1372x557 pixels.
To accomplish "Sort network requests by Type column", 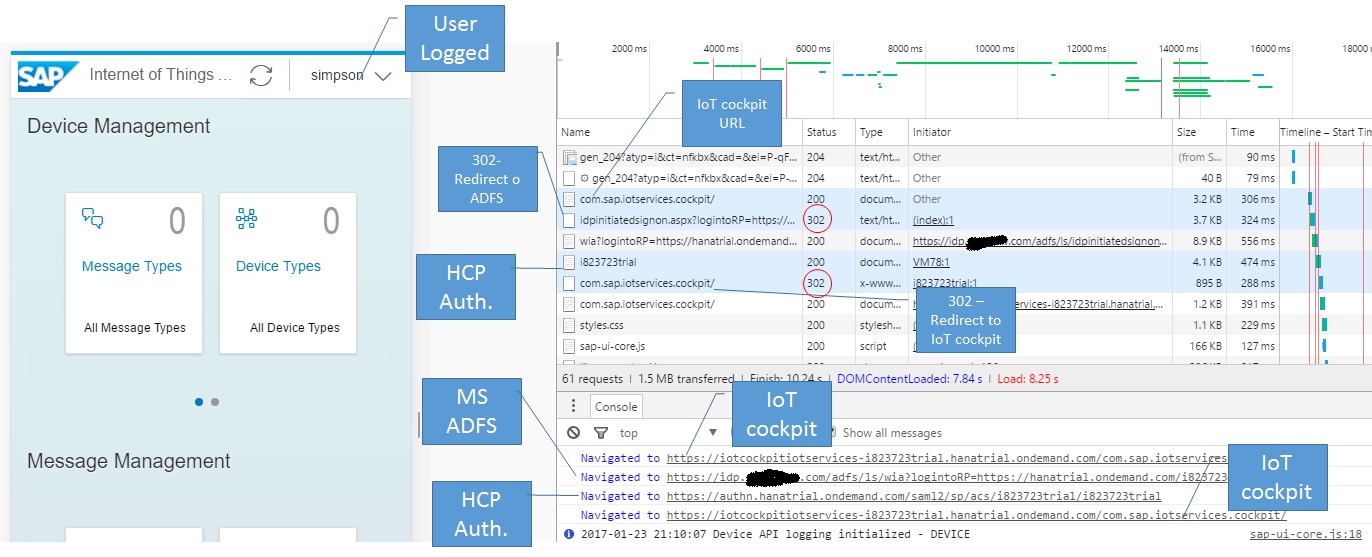I will [881, 132].
